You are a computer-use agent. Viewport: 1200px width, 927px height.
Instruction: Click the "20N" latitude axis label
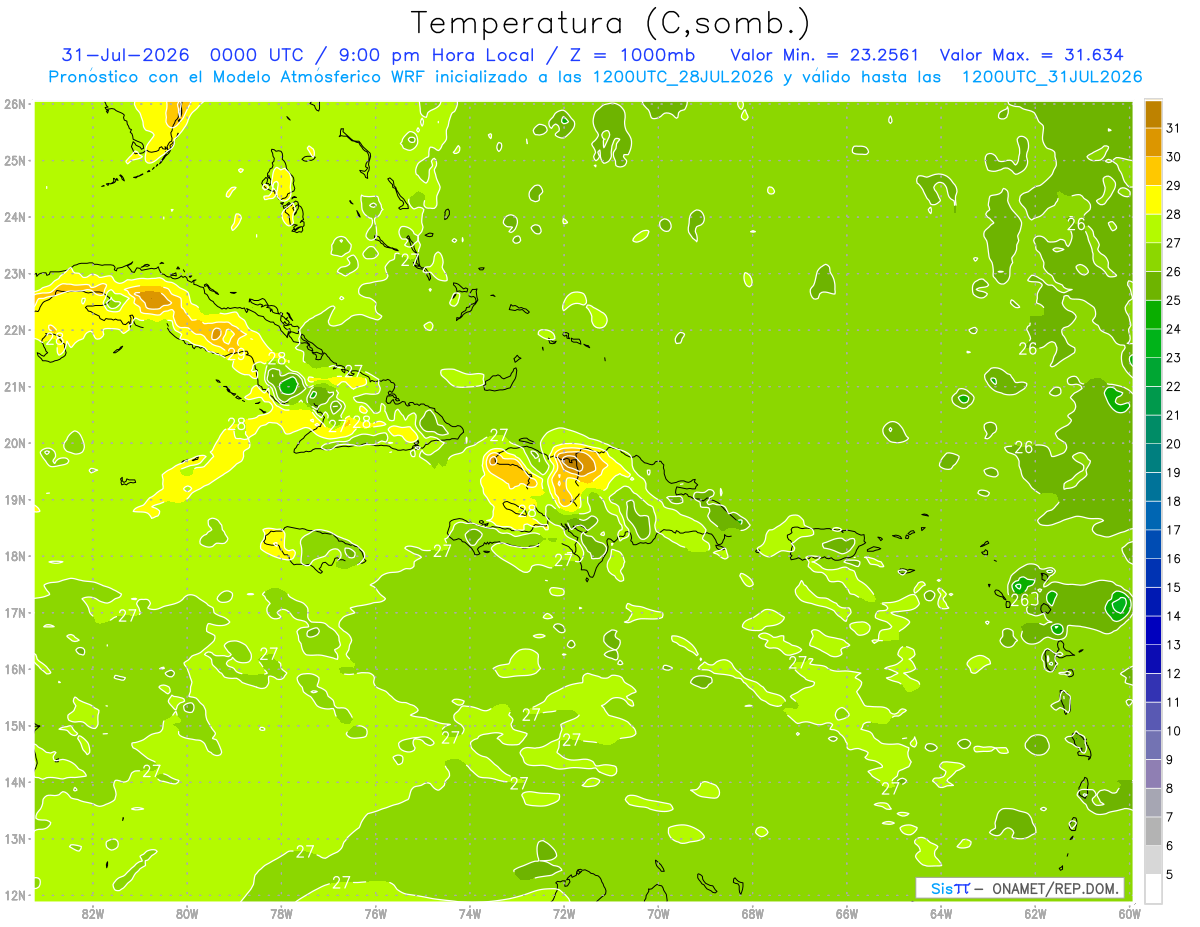point(14,443)
